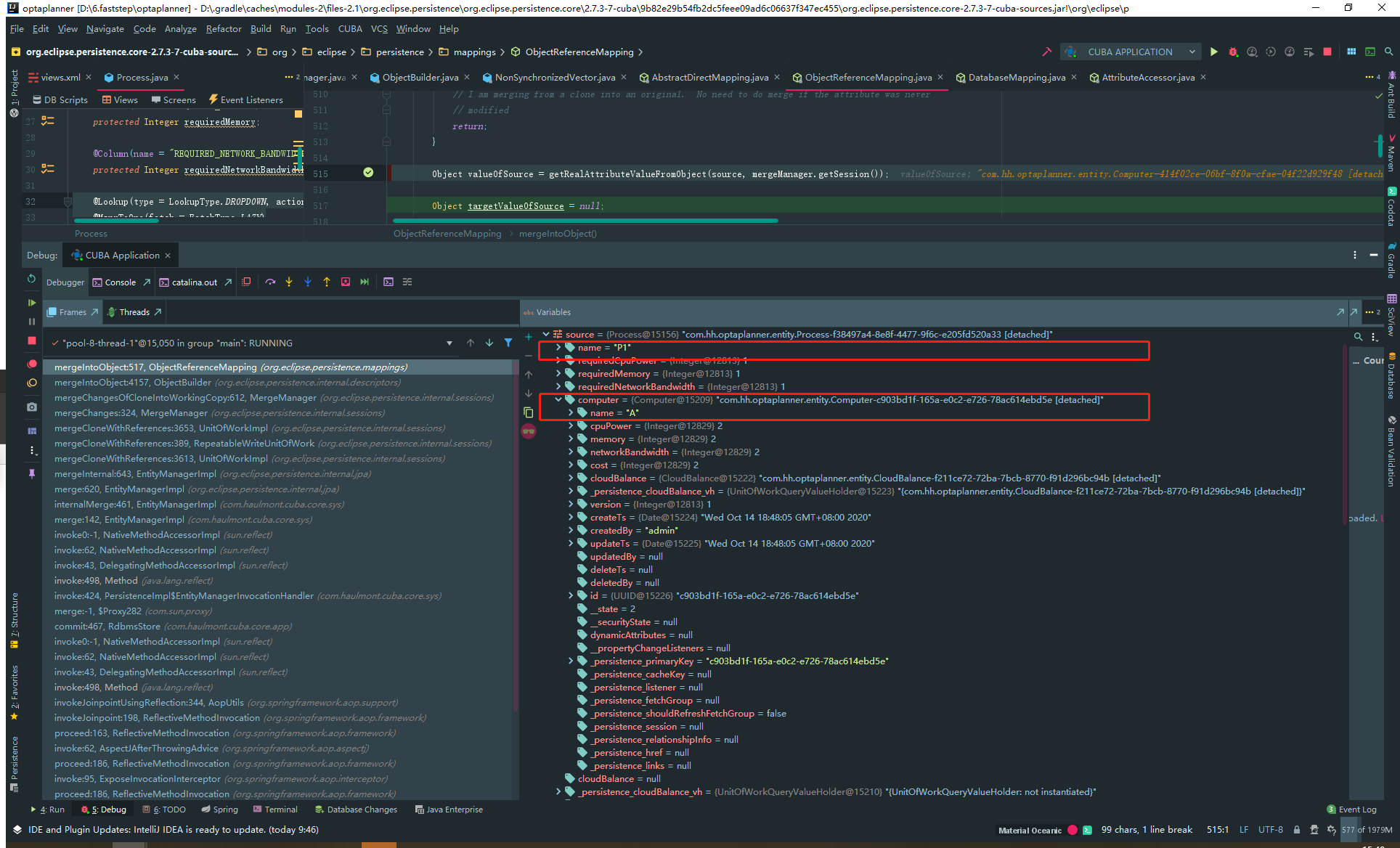1400x848 pixels.
Task: Click the TODO tool window button
Action: click(x=165, y=810)
